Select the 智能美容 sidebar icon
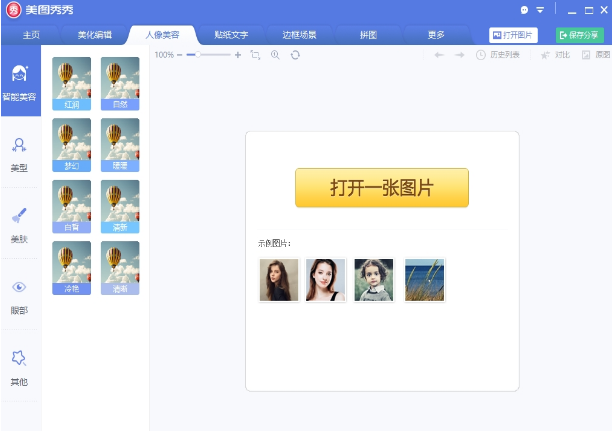This screenshot has width=613, height=431. (20, 81)
